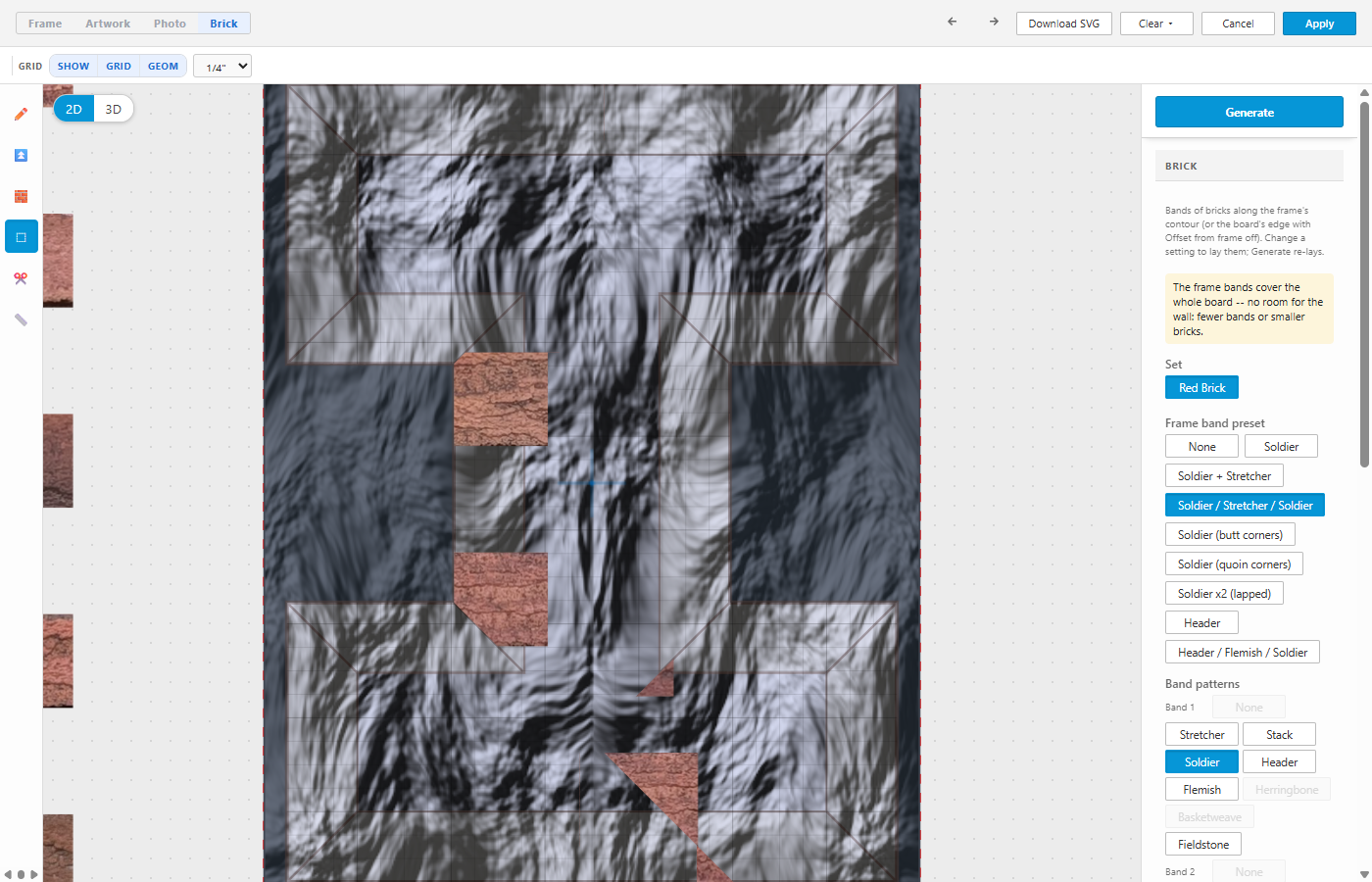The image size is (1372, 882).
Task: Click the Generate button
Action: (1249, 112)
